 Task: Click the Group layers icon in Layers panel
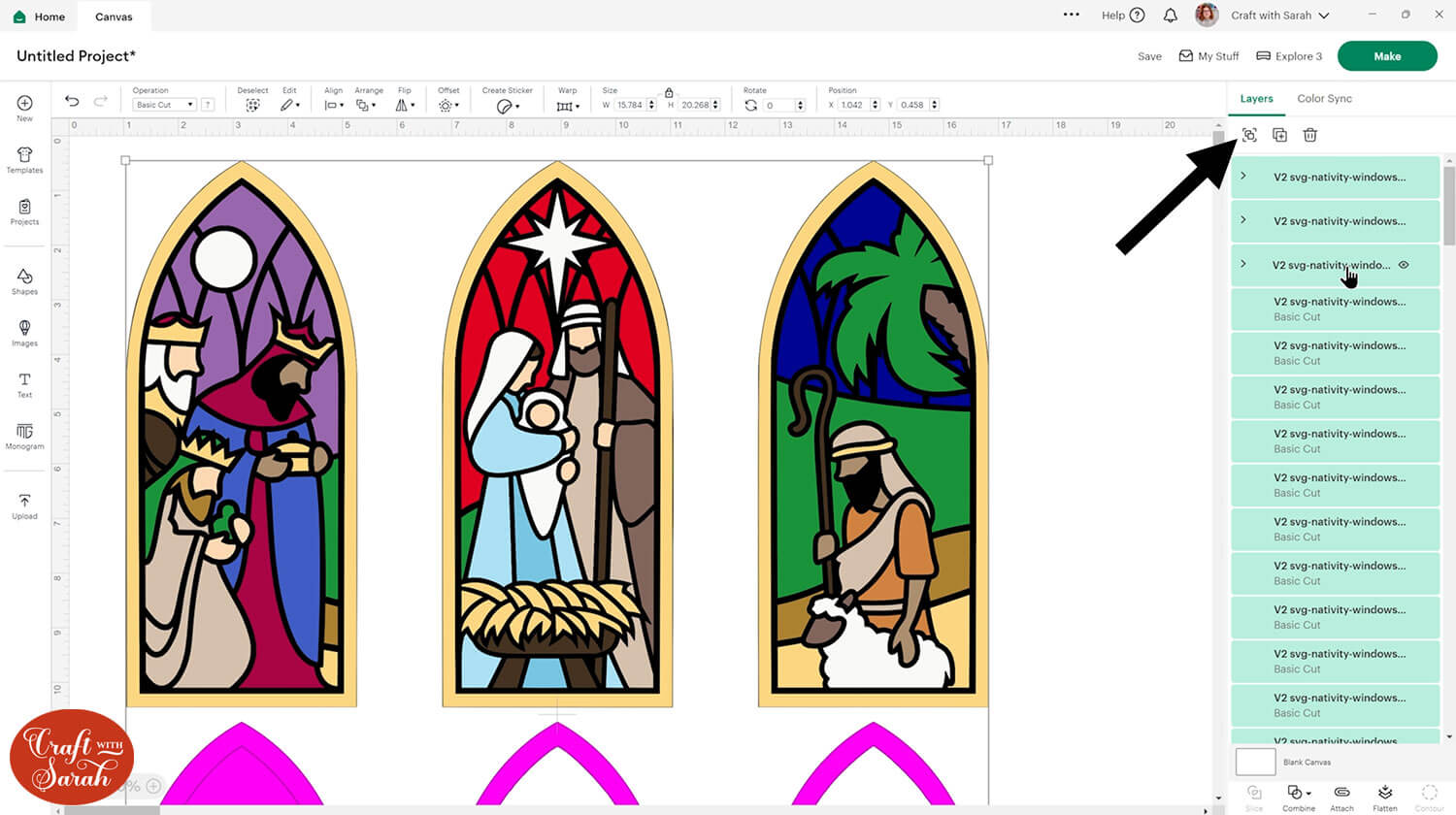(1249, 135)
